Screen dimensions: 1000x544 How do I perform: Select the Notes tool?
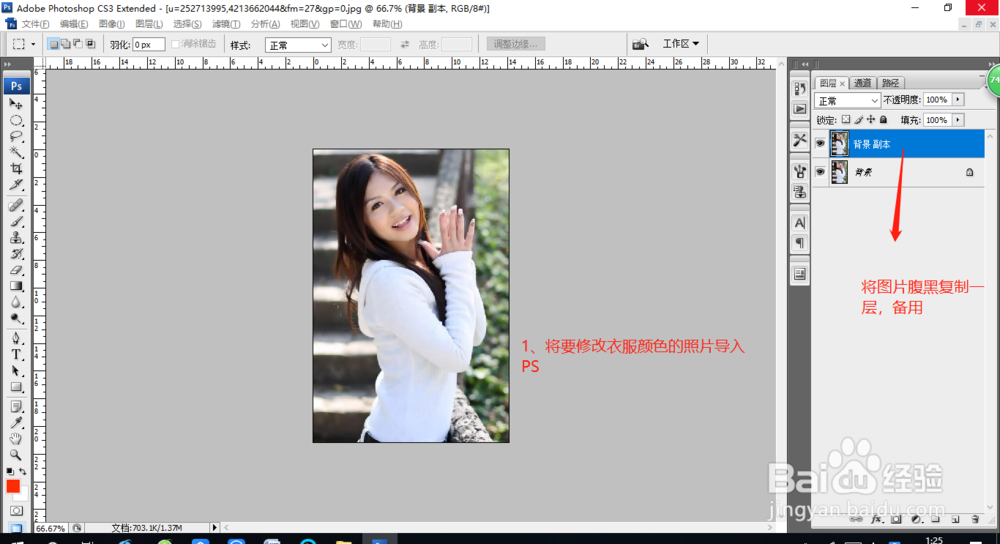(16, 407)
